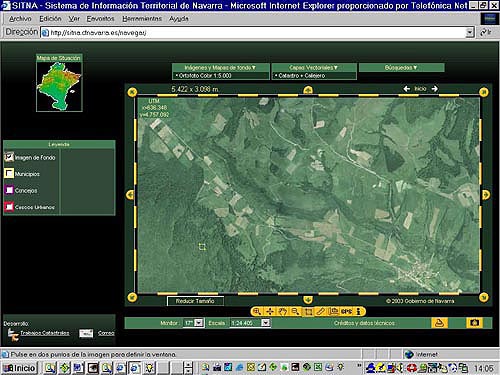Image resolution: width=500 pixels, height=375 pixels.
Task: Click the Mapa de Situación thumbnail
Action: [x=59, y=86]
